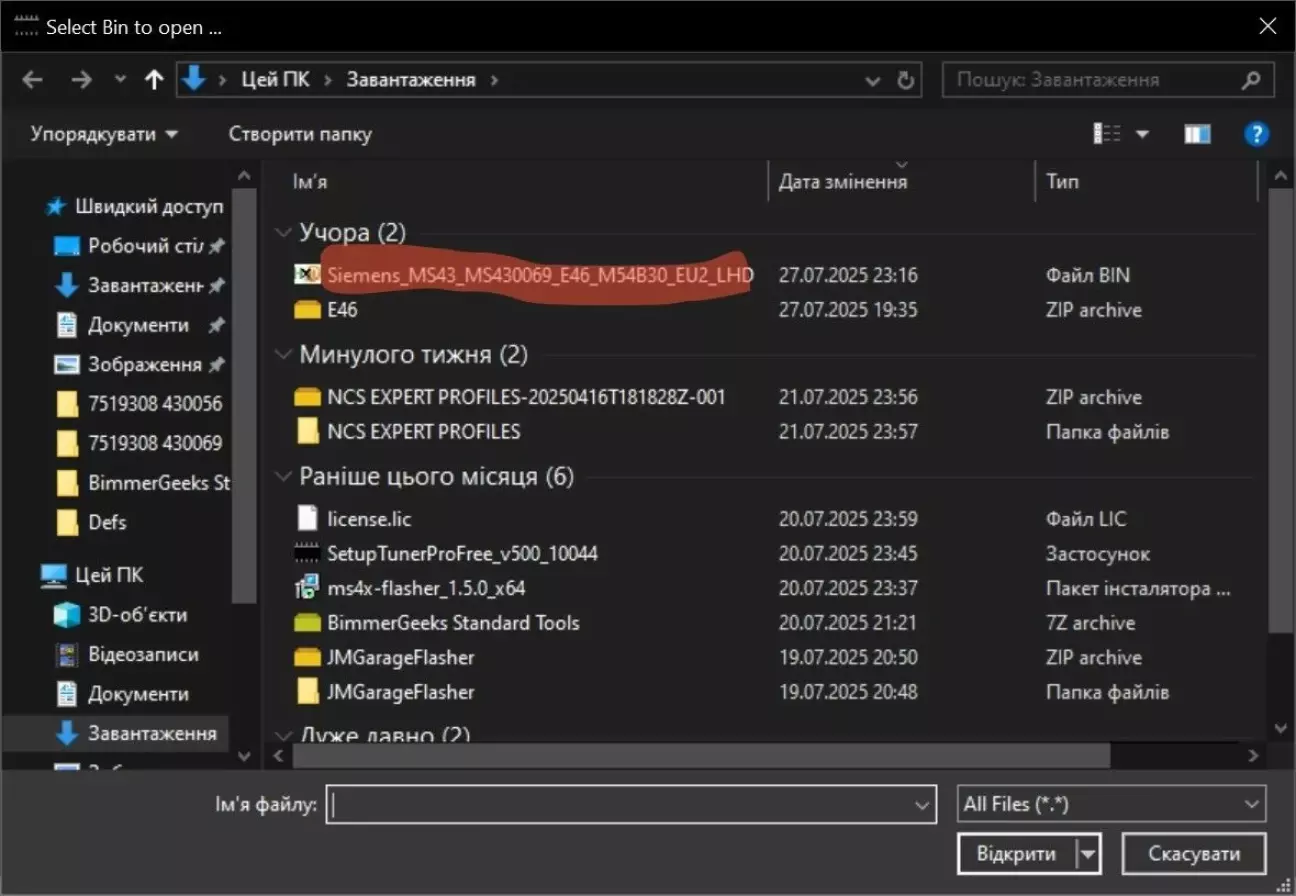1296x896 pixels.
Task: Collapse the Учора (2) group
Action: coord(283,233)
